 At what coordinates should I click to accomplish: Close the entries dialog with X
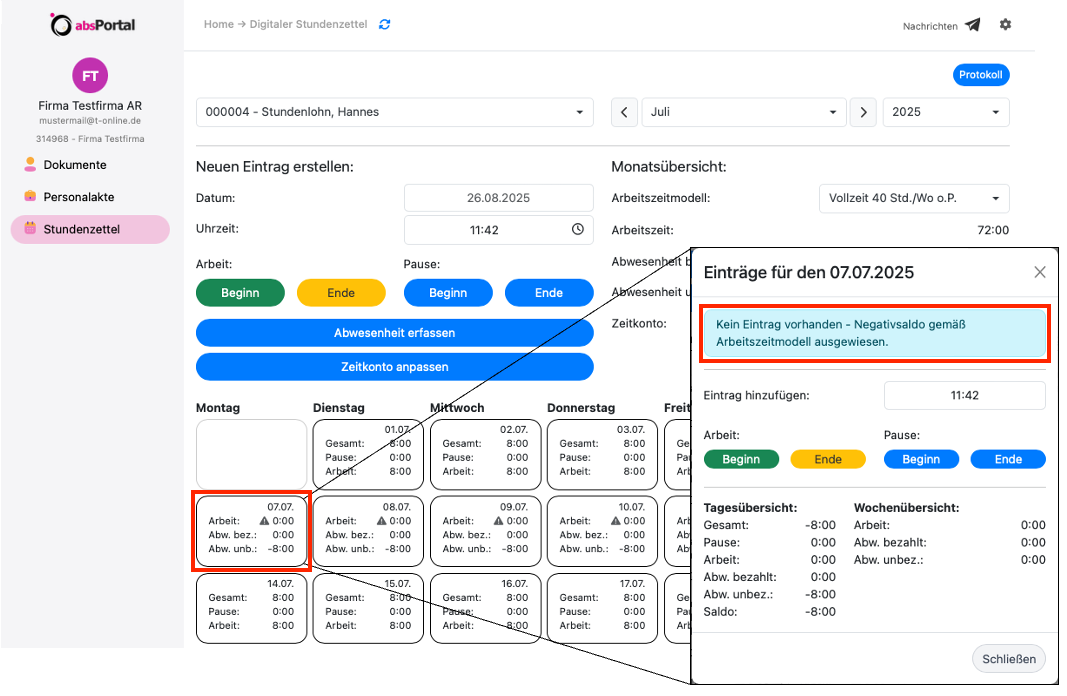(x=1039, y=272)
